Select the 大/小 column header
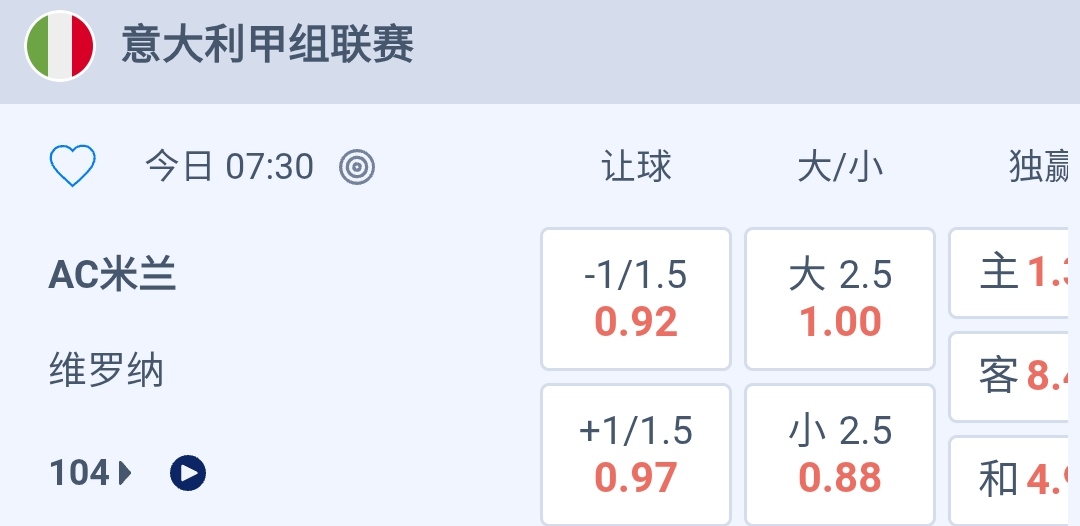 coord(840,167)
